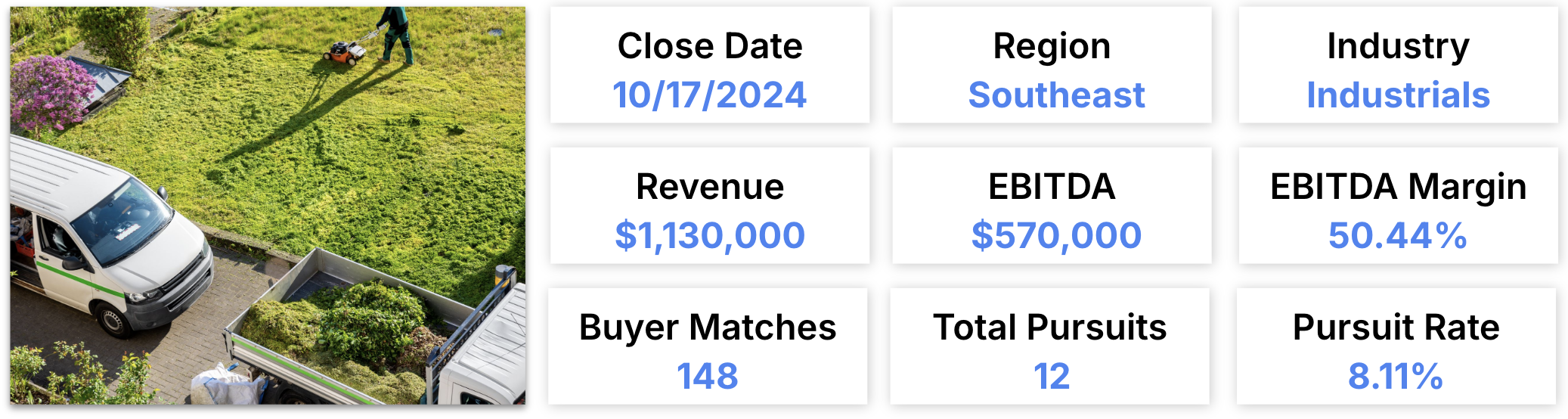Screen dimensions: 1568x419
Task: Click the 50.44% margin value
Action: (1398, 235)
